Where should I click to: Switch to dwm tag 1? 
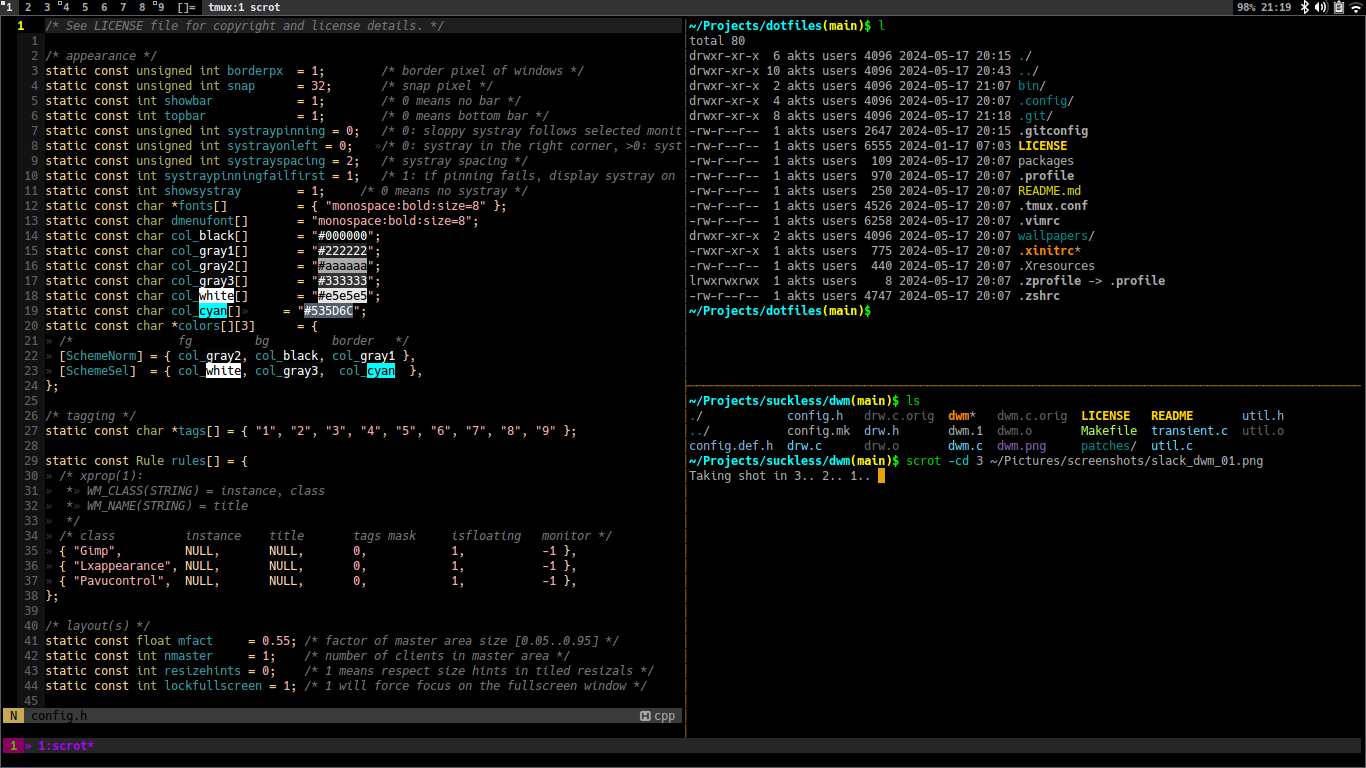(9, 7)
